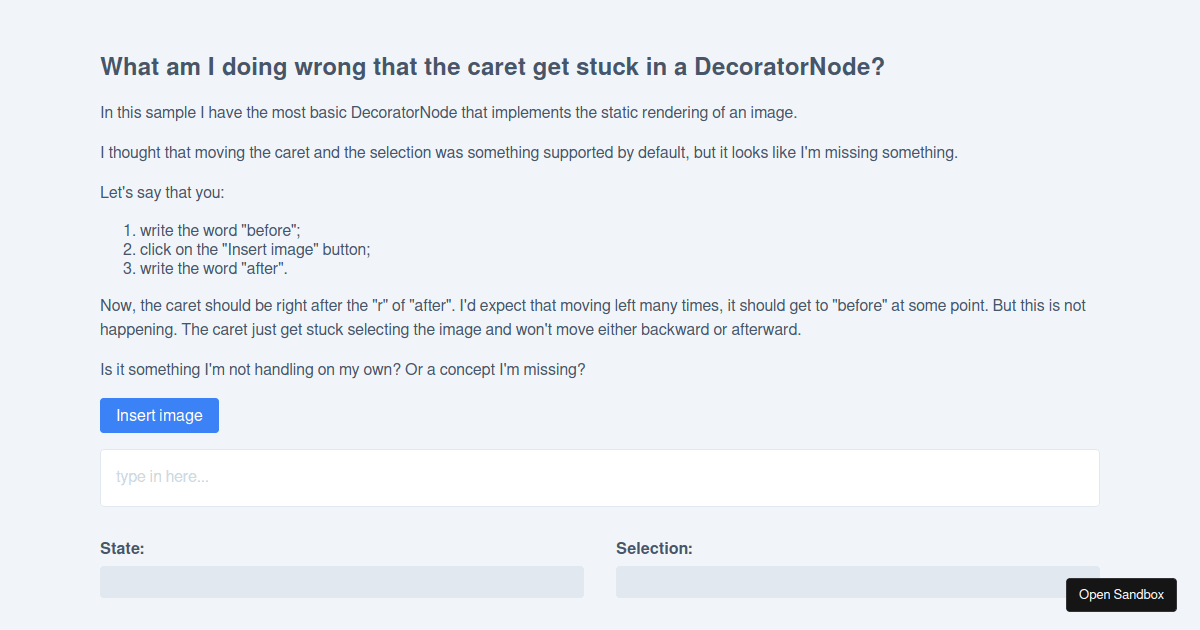The height and width of the screenshot is (630, 1200).
Task: Click the 'State:' label
Action: tap(122, 548)
